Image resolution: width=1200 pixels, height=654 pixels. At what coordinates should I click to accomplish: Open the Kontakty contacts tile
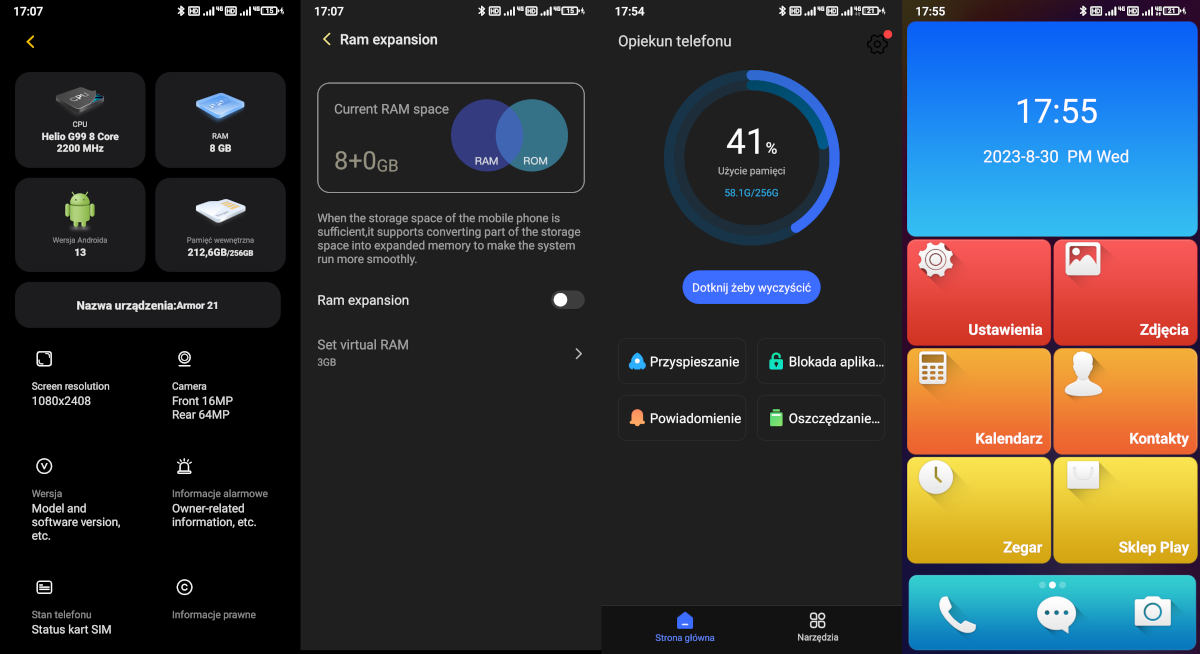pos(1125,401)
